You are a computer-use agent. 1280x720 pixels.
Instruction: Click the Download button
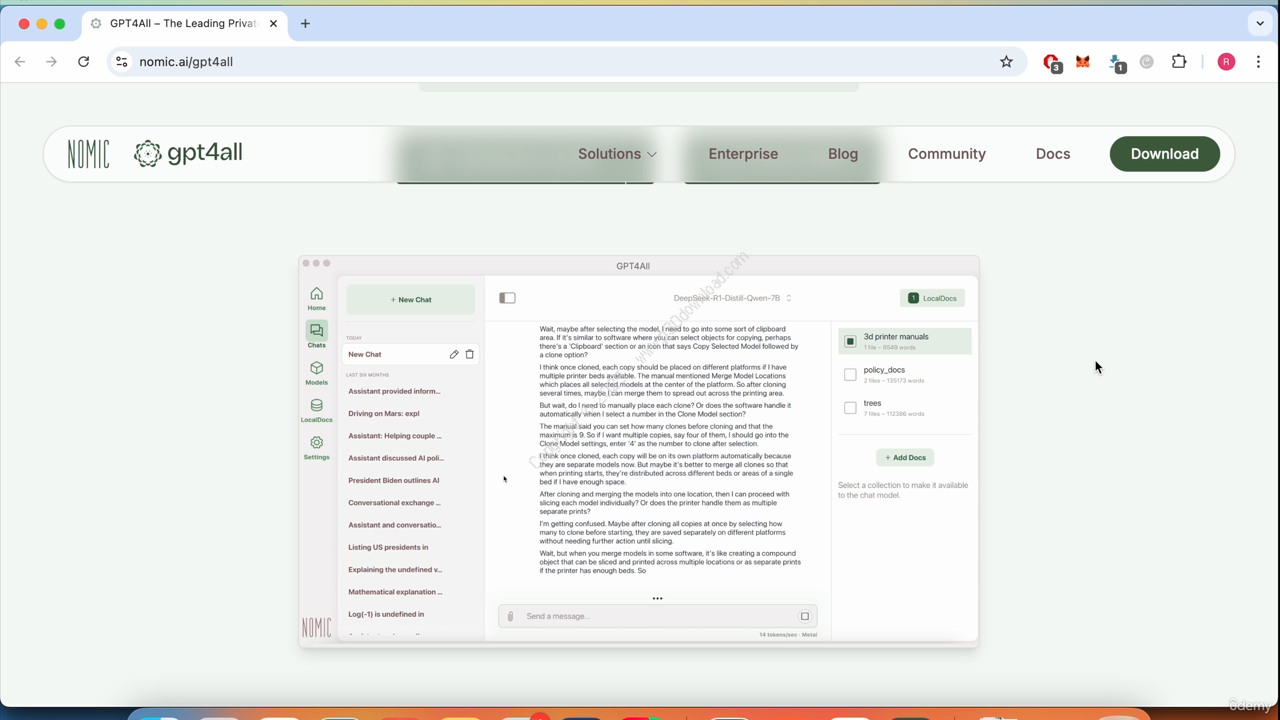click(x=1165, y=154)
